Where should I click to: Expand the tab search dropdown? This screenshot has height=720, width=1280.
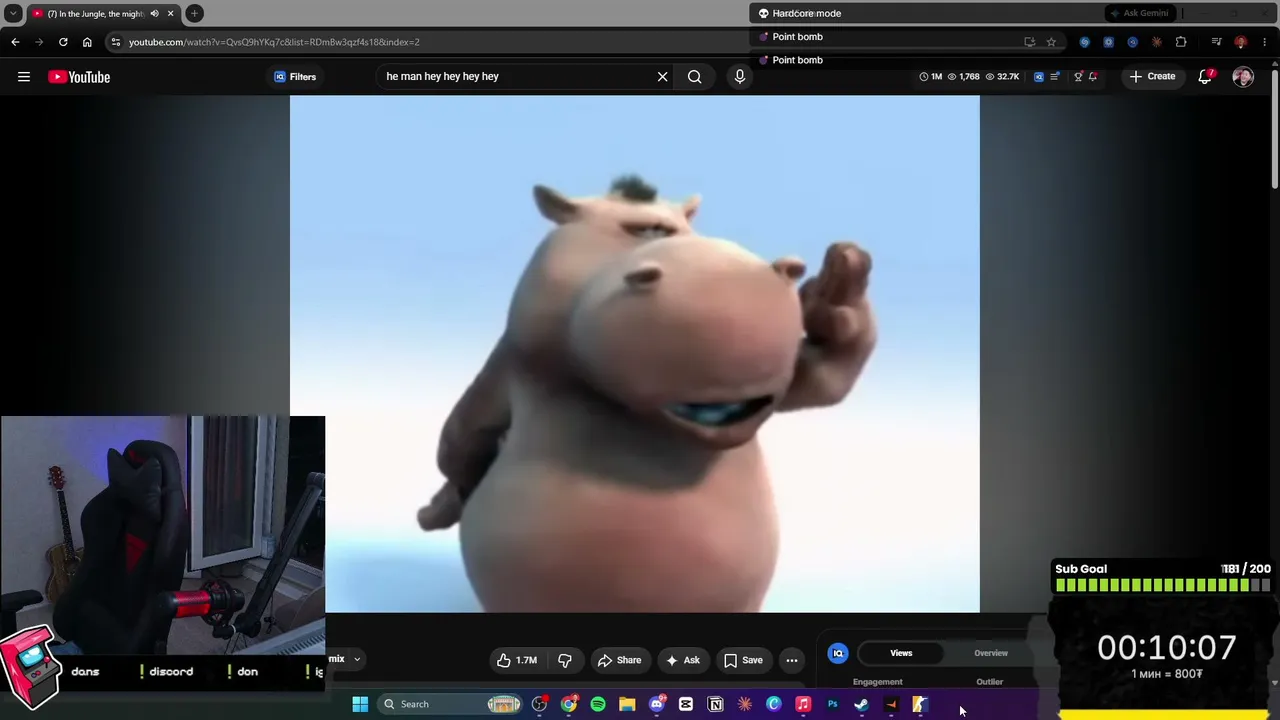[13, 13]
